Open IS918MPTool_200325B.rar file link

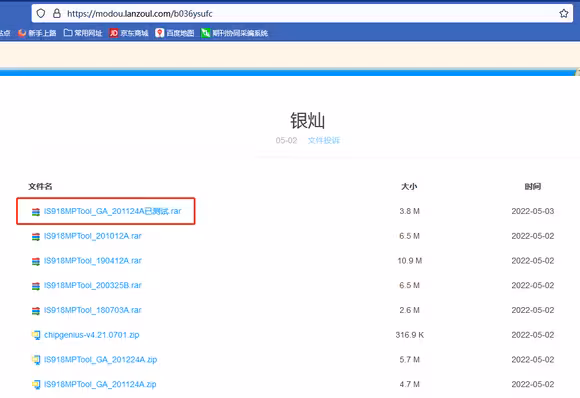pyautogui.click(x=92, y=285)
